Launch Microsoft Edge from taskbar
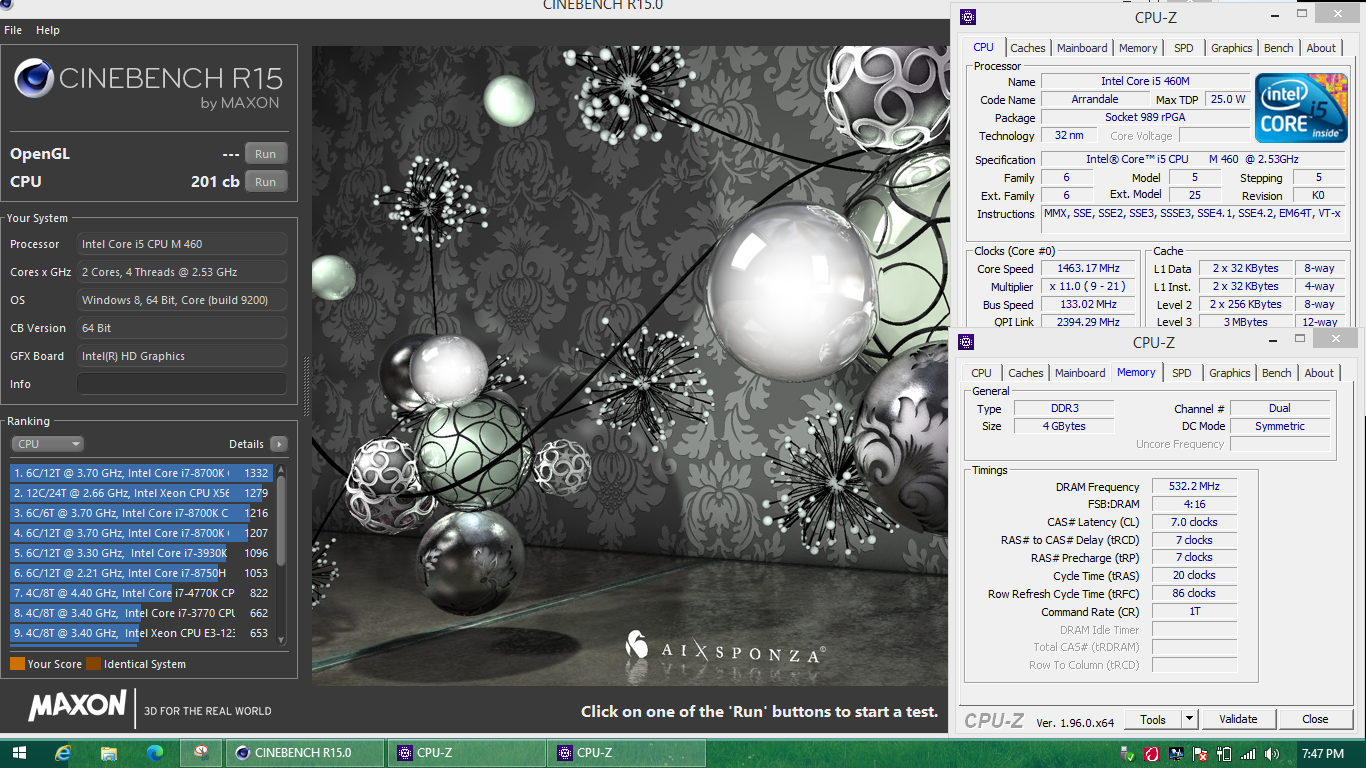The height and width of the screenshot is (768, 1366). 154,753
